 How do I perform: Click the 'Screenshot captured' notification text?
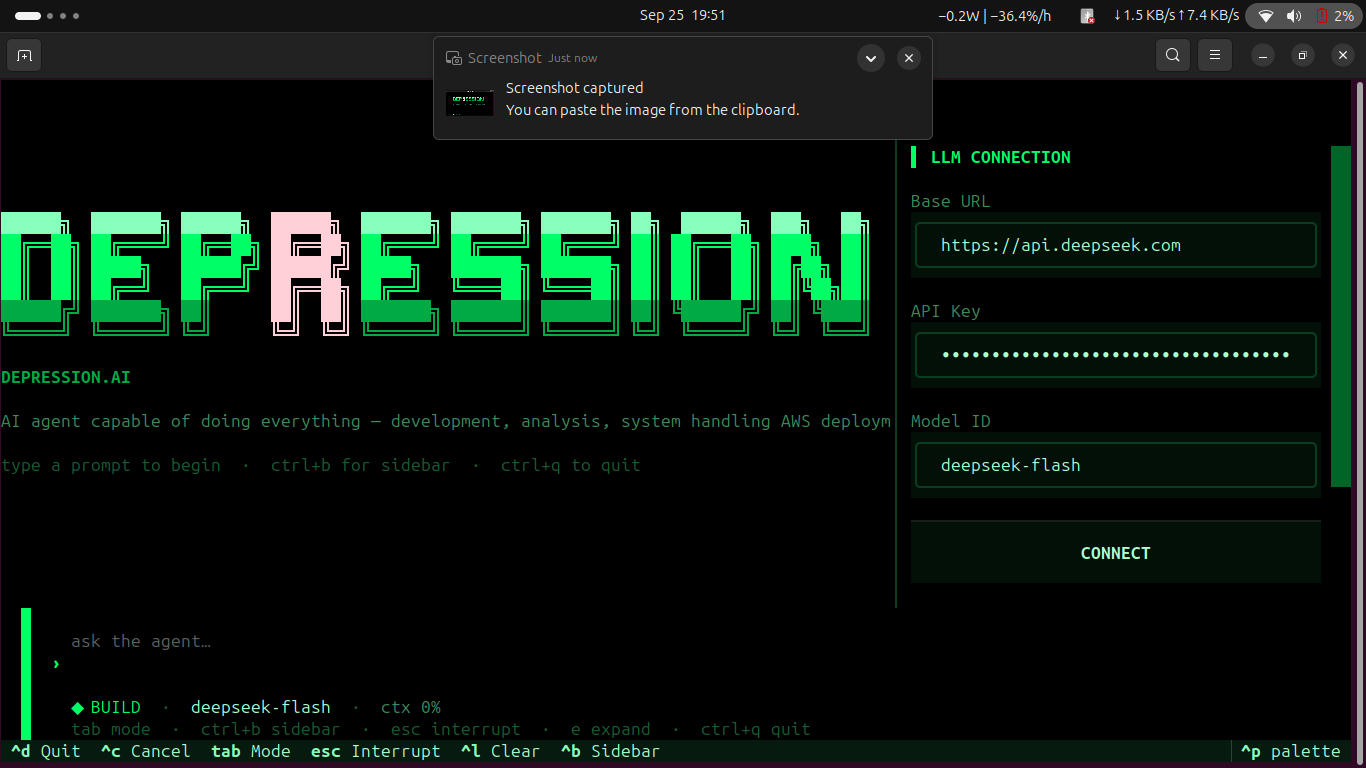pos(575,88)
